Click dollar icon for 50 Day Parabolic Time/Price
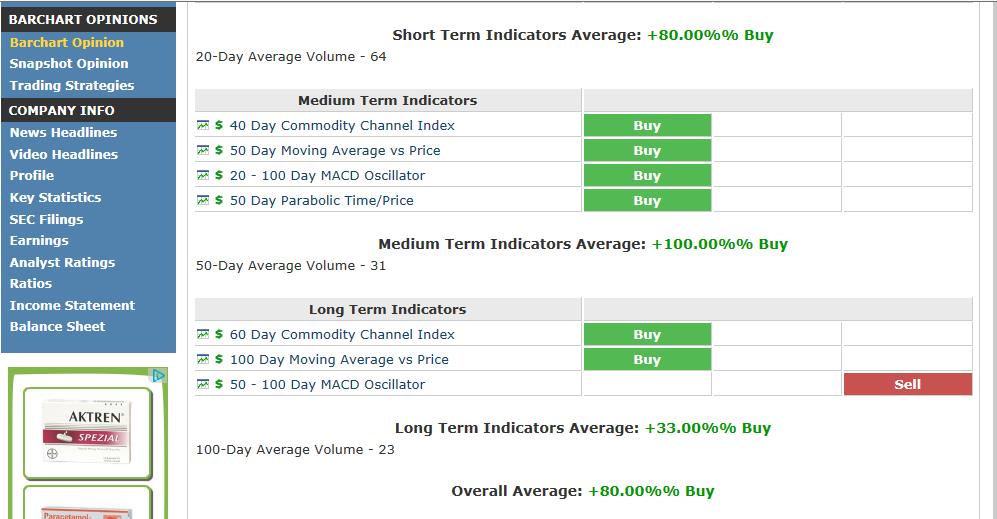The width and height of the screenshot is (997, 519). pyautogui.click(x=219, y=200)
